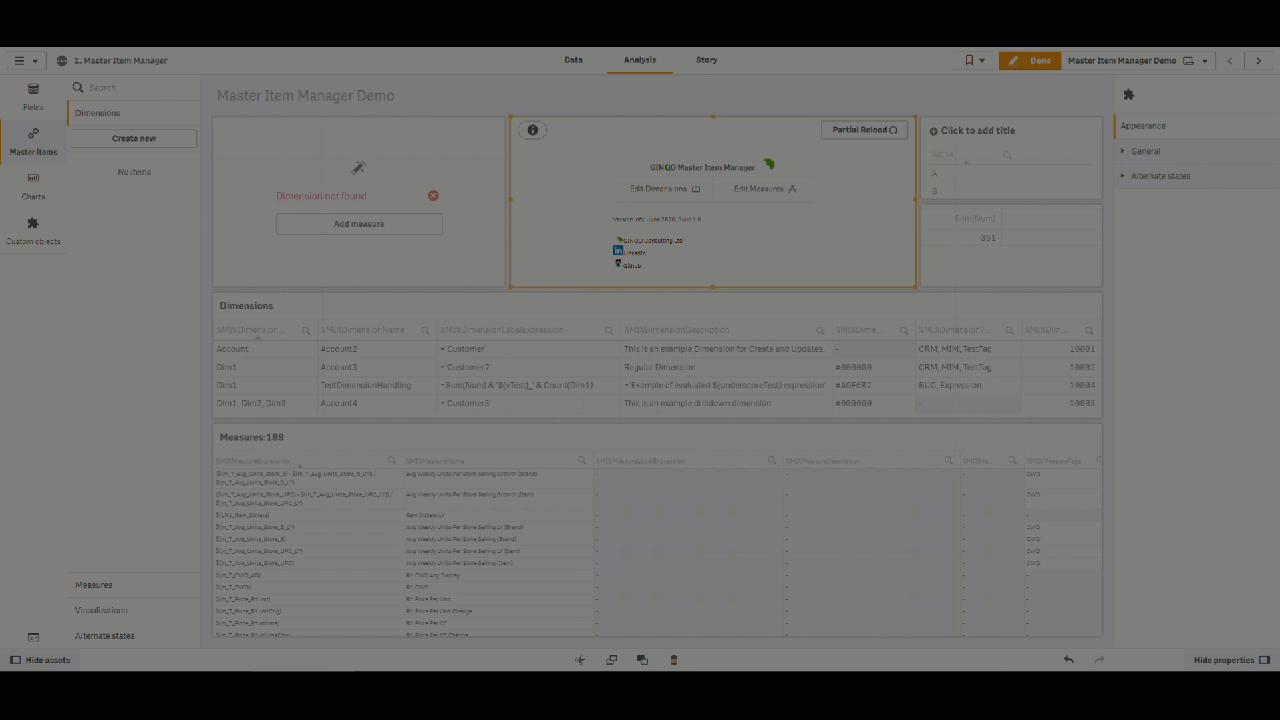Image resolution: width=1280 pixels, height=720 pixels.
Task: Go to the previous sheet
Action: [1230, 61]
